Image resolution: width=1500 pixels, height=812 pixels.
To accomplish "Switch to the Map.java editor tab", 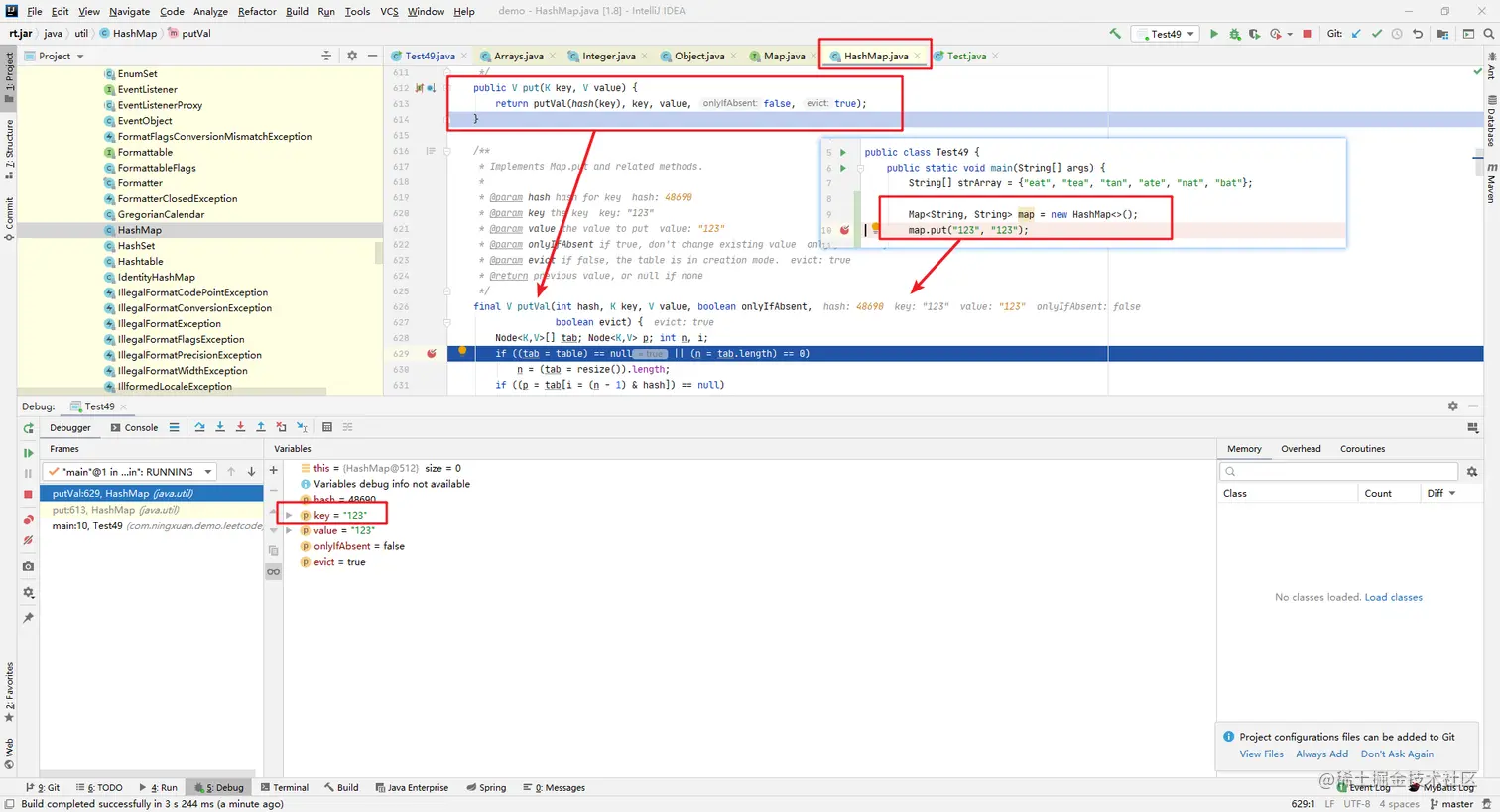I will tap(784, 56).
